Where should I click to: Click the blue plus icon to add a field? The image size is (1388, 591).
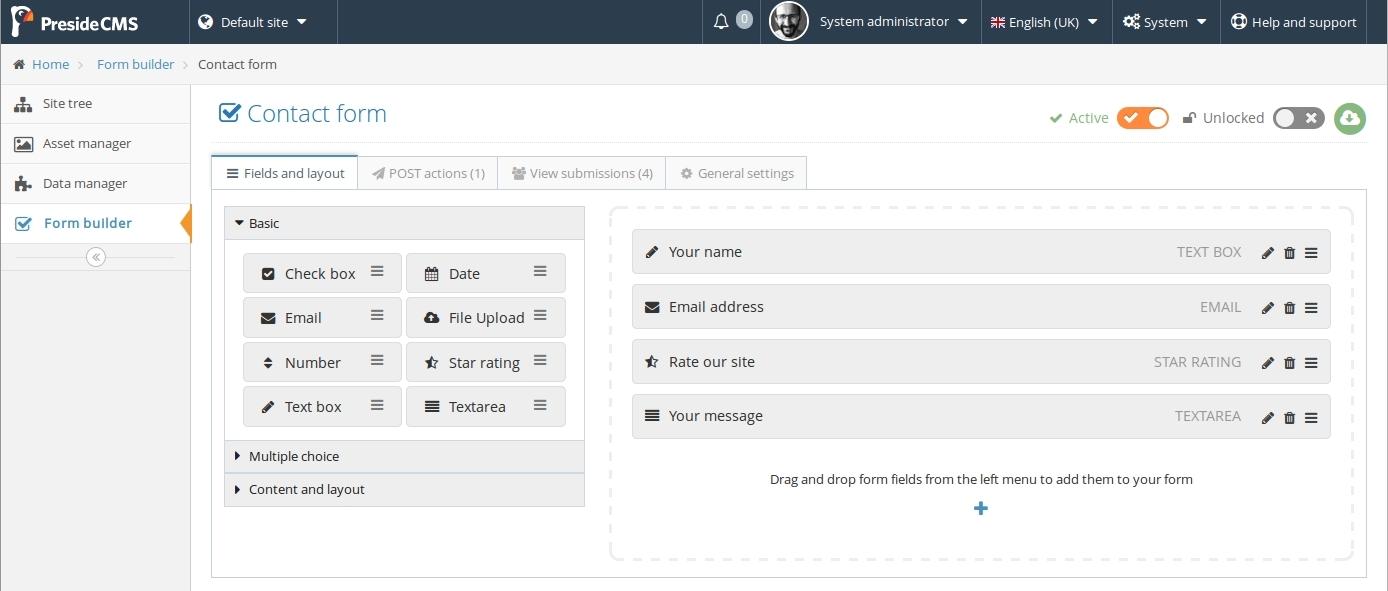(980, 508)
